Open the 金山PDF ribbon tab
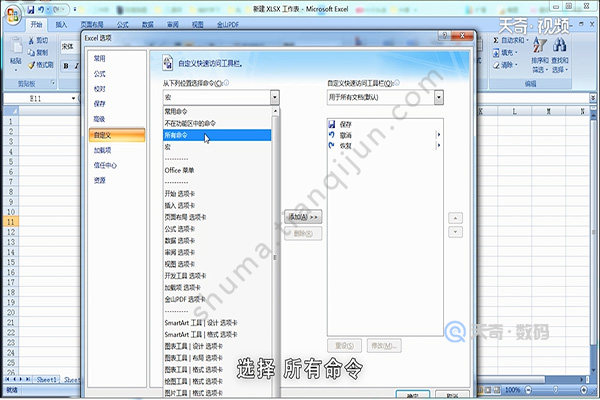 coord(228,24)
